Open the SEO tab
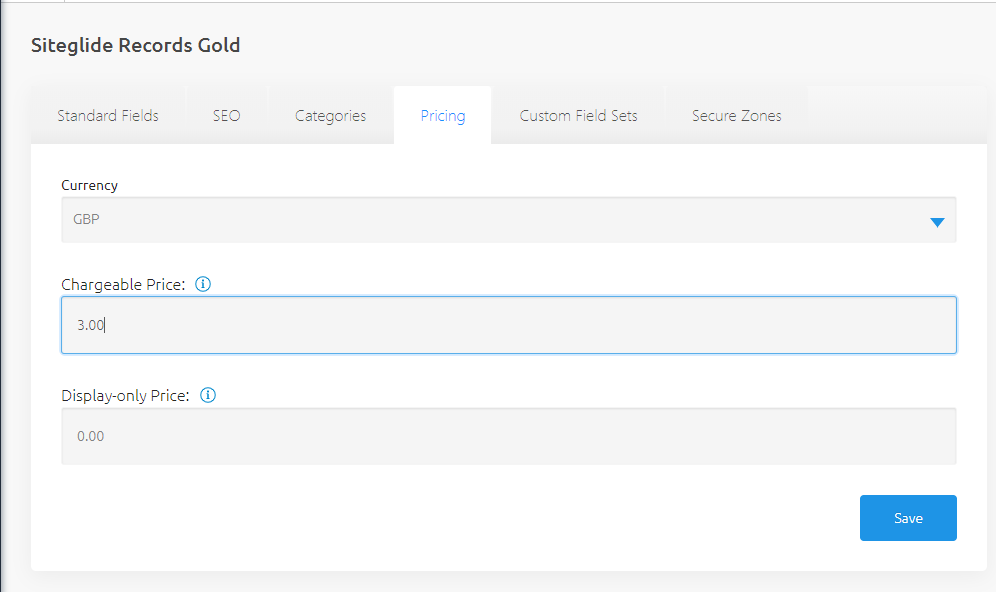996x592 pixels. pos(227,116)
